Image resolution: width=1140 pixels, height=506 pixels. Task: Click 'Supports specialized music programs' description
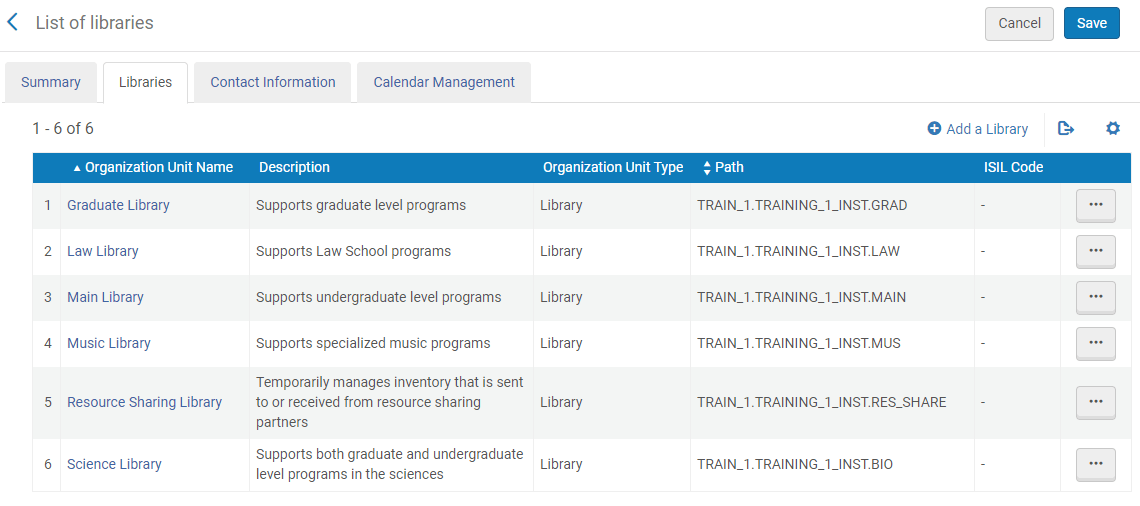[373, 343]
